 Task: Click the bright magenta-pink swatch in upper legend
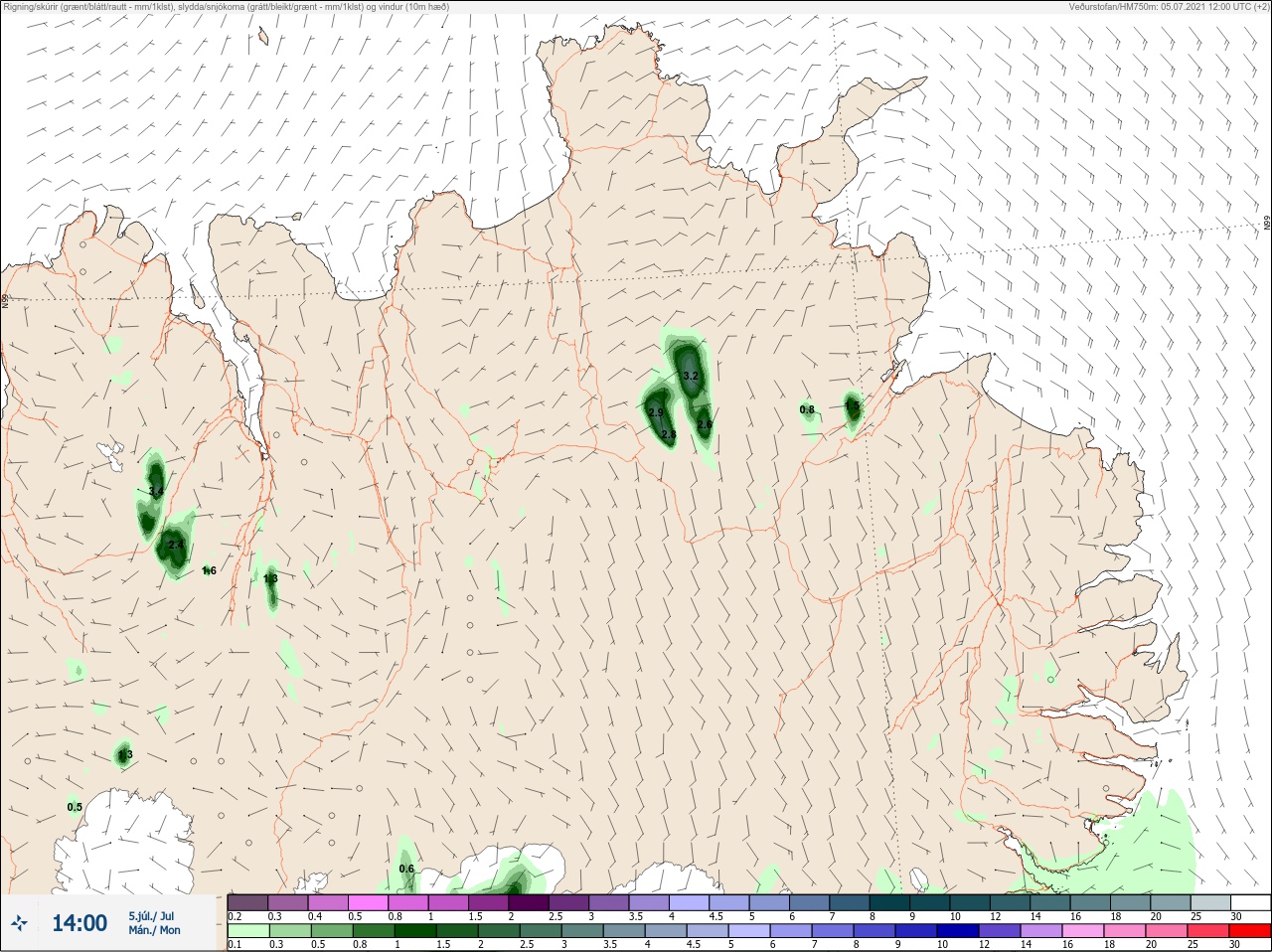tap(368, 901)
